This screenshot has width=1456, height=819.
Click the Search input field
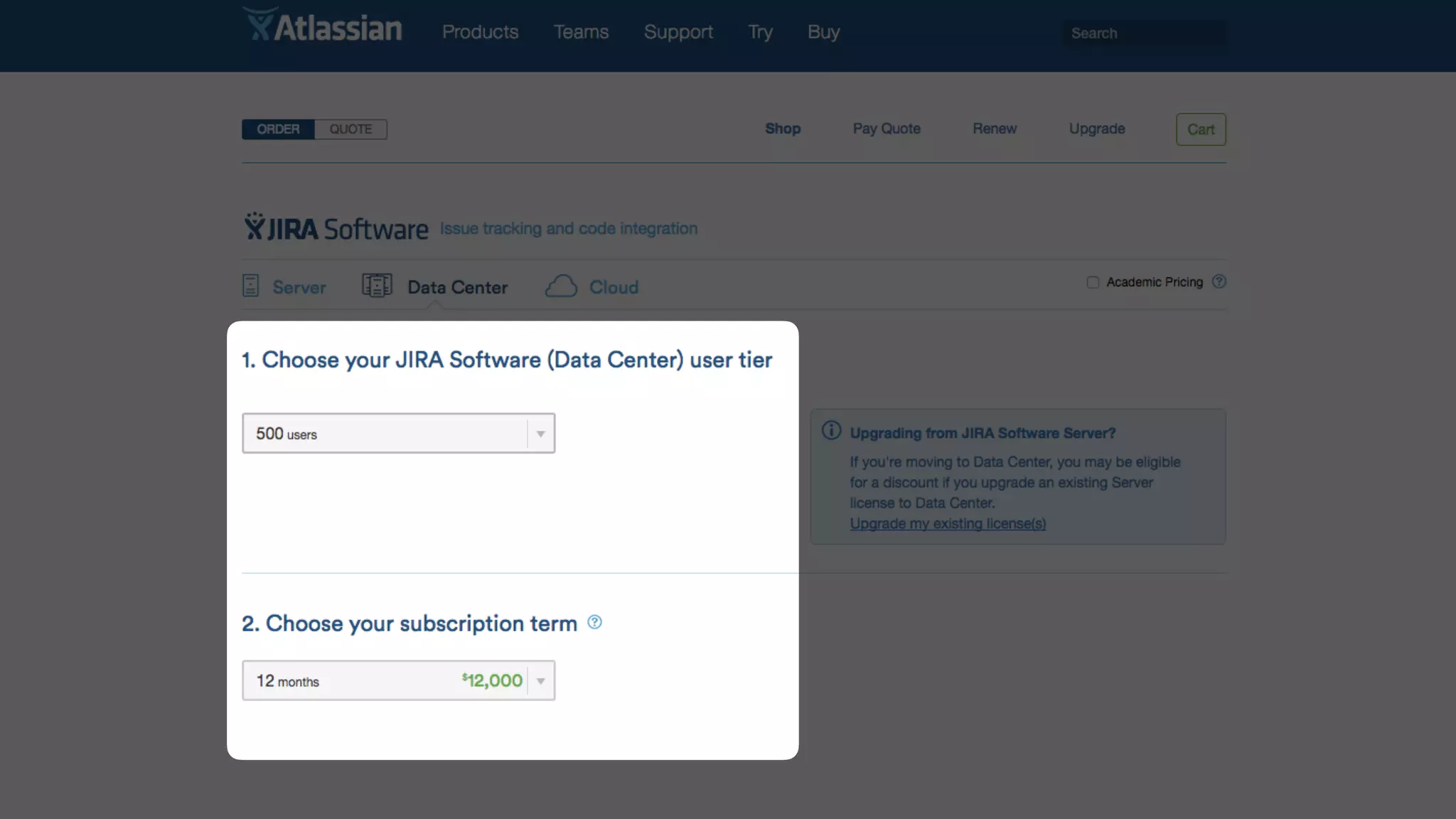(x=1144, y=33)
